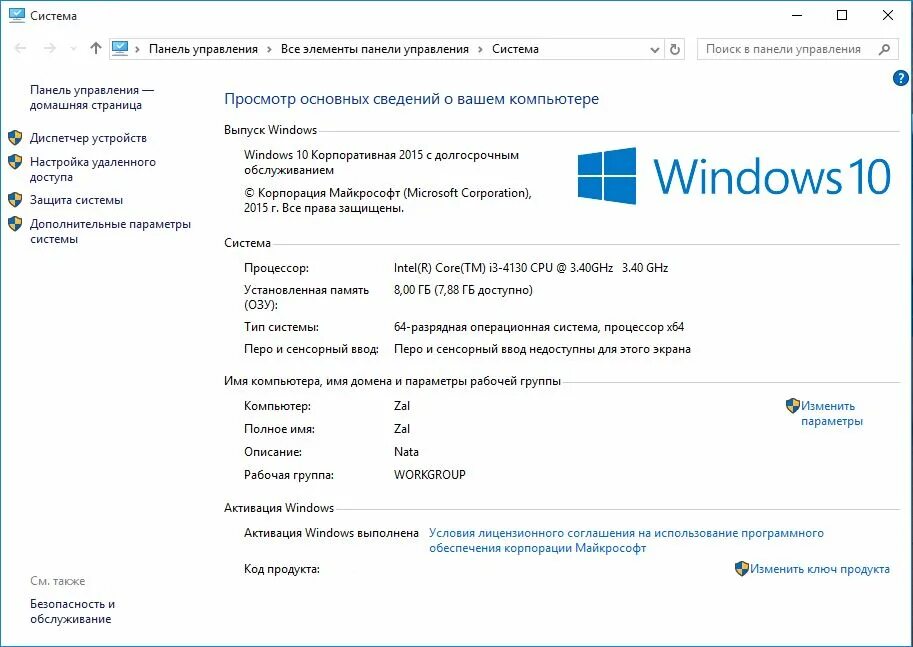Click the Back navigation arrow
Image resolution: width=913 pixels, height=647 pixels.
point(20,49)
